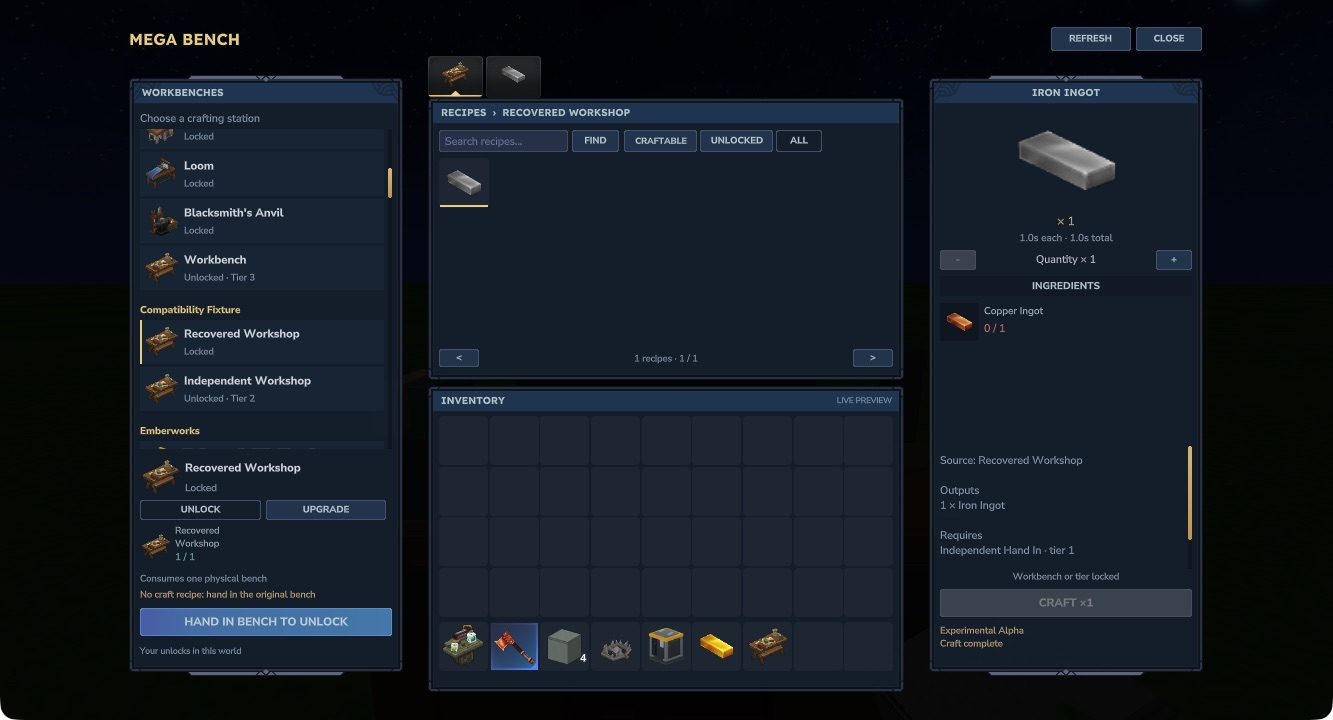This screenshot has width=1333, height=720.
Task: Click the Recovered Workshop requirement icon beside 1 / 1
Action: 155,545
